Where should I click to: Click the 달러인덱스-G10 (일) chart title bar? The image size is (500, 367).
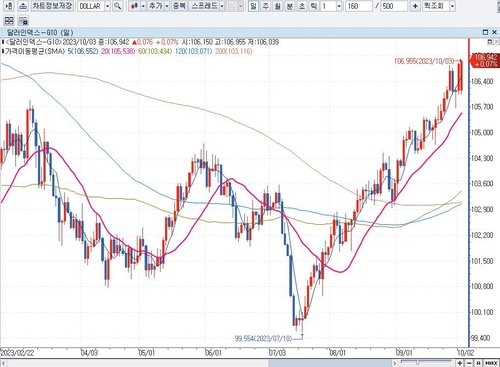coord(250,32)
